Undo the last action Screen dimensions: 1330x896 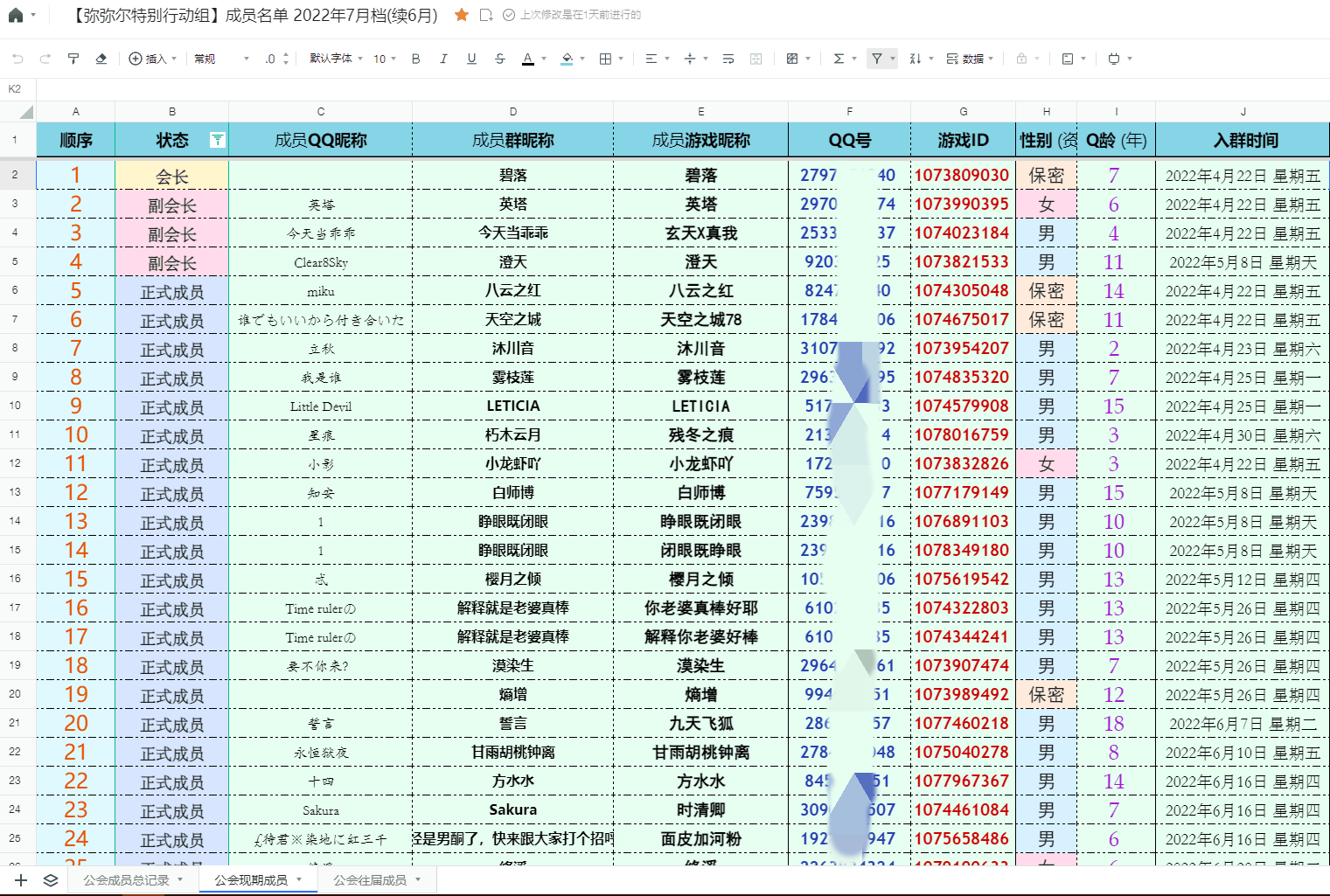18,59
